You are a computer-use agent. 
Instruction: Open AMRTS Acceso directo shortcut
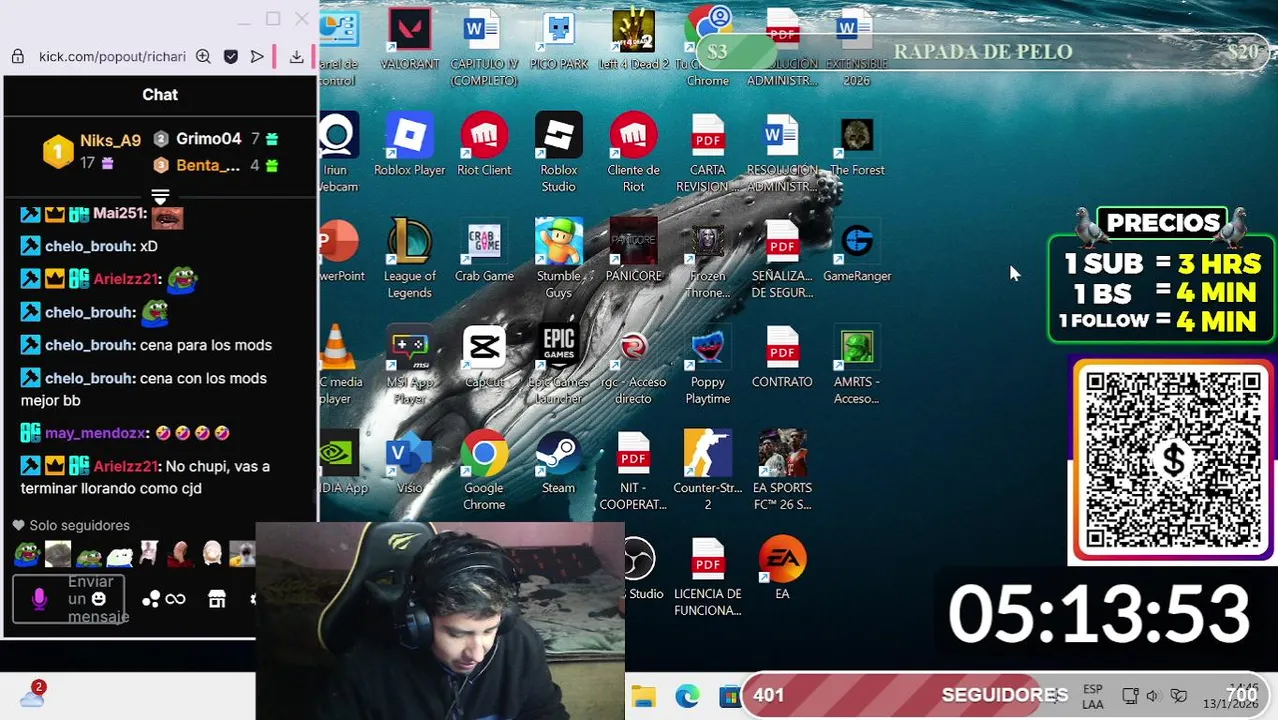[x=857, y=366]
